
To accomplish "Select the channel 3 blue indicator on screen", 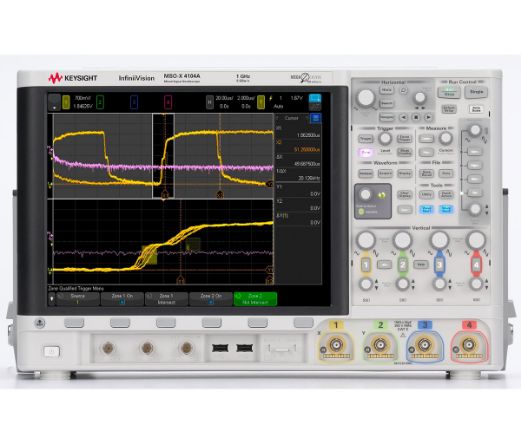I will click(x=134, y=102).
